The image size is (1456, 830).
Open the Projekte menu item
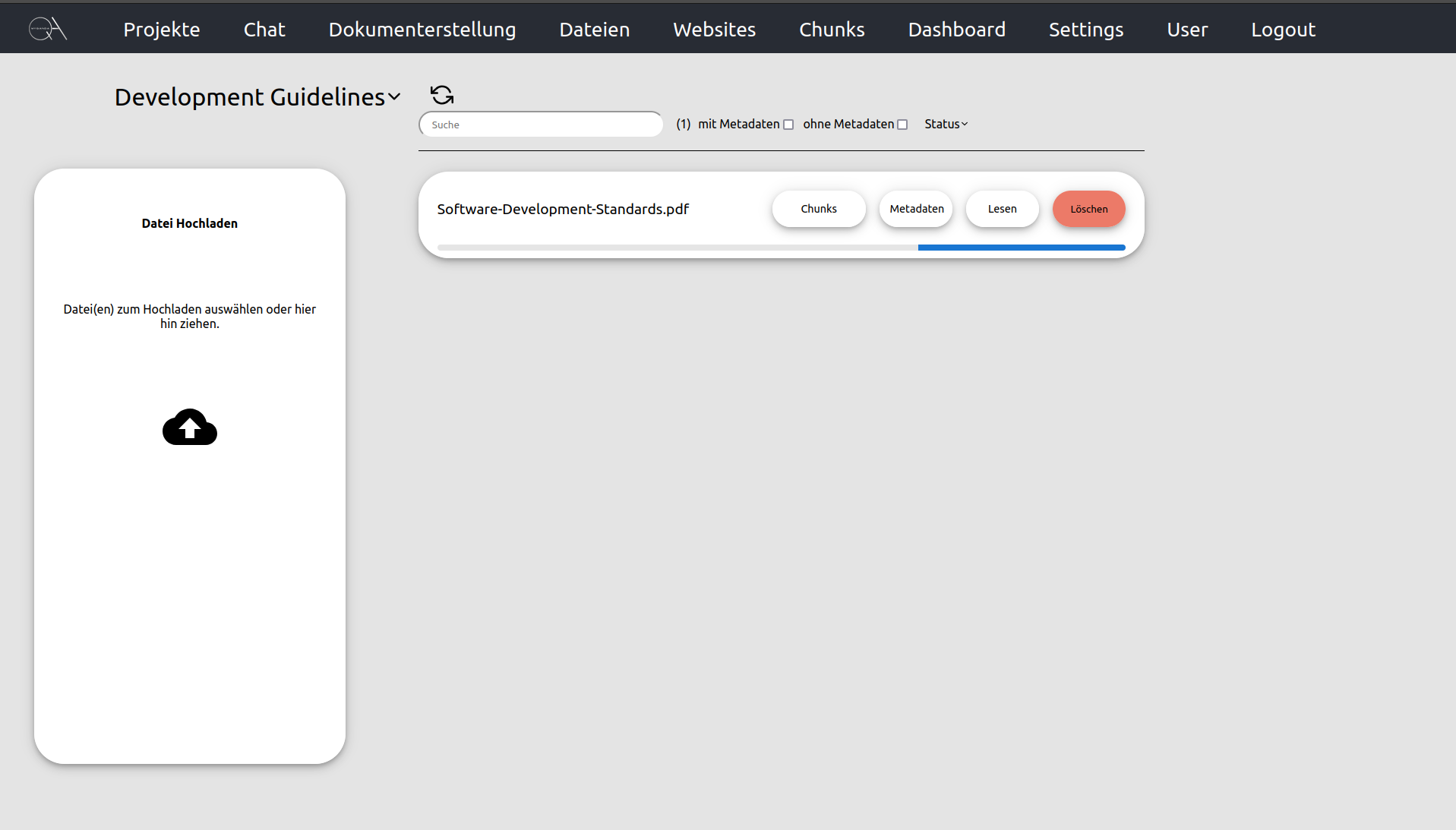tap(162, 29)
